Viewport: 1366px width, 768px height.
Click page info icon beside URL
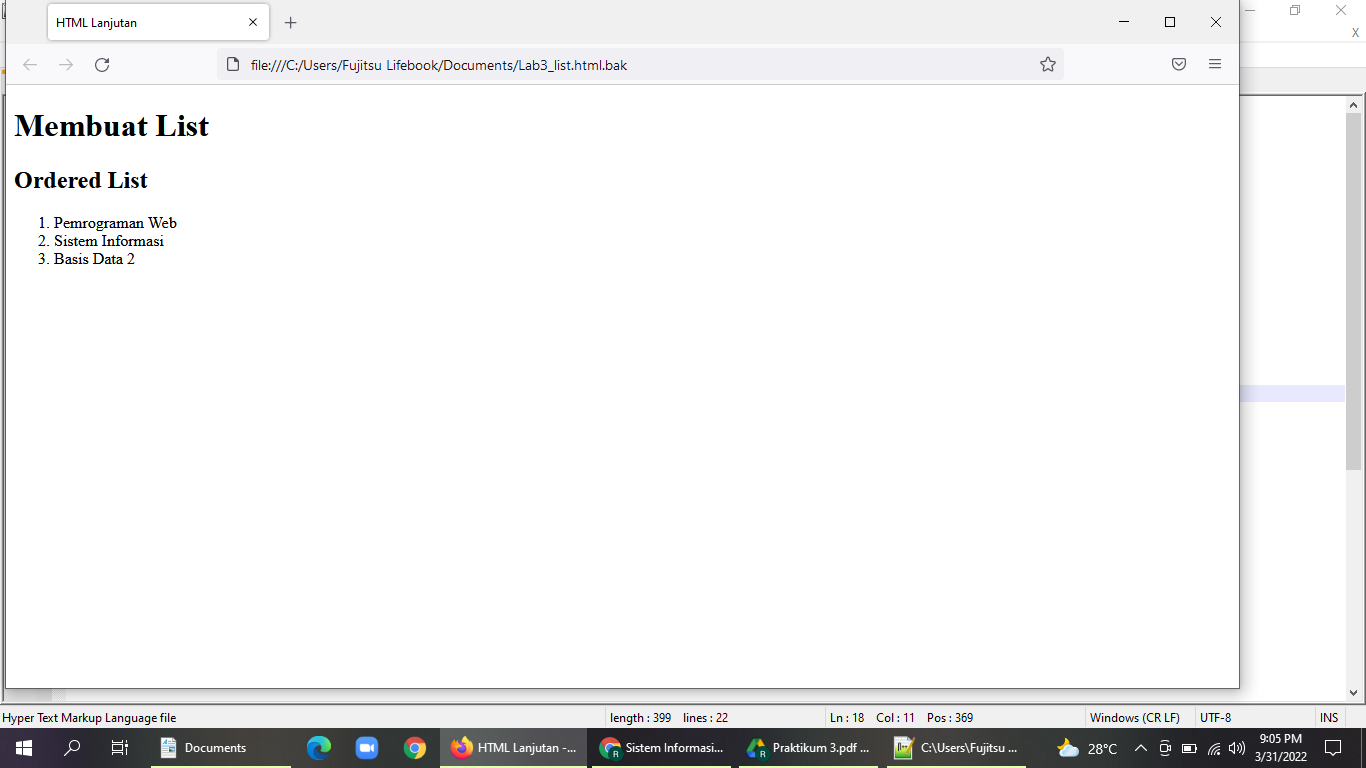tap(233, 65)
